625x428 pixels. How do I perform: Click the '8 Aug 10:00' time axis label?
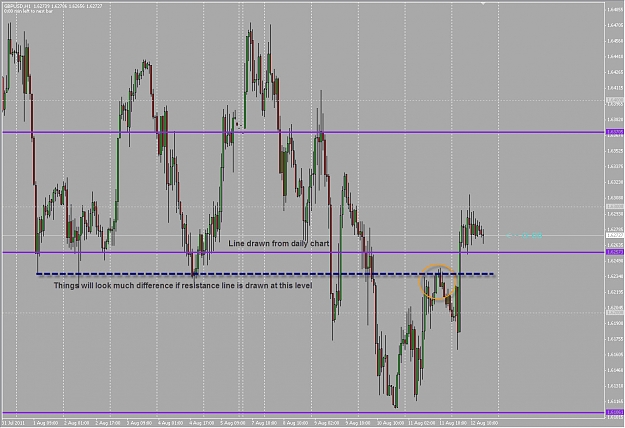coord(295,422)
